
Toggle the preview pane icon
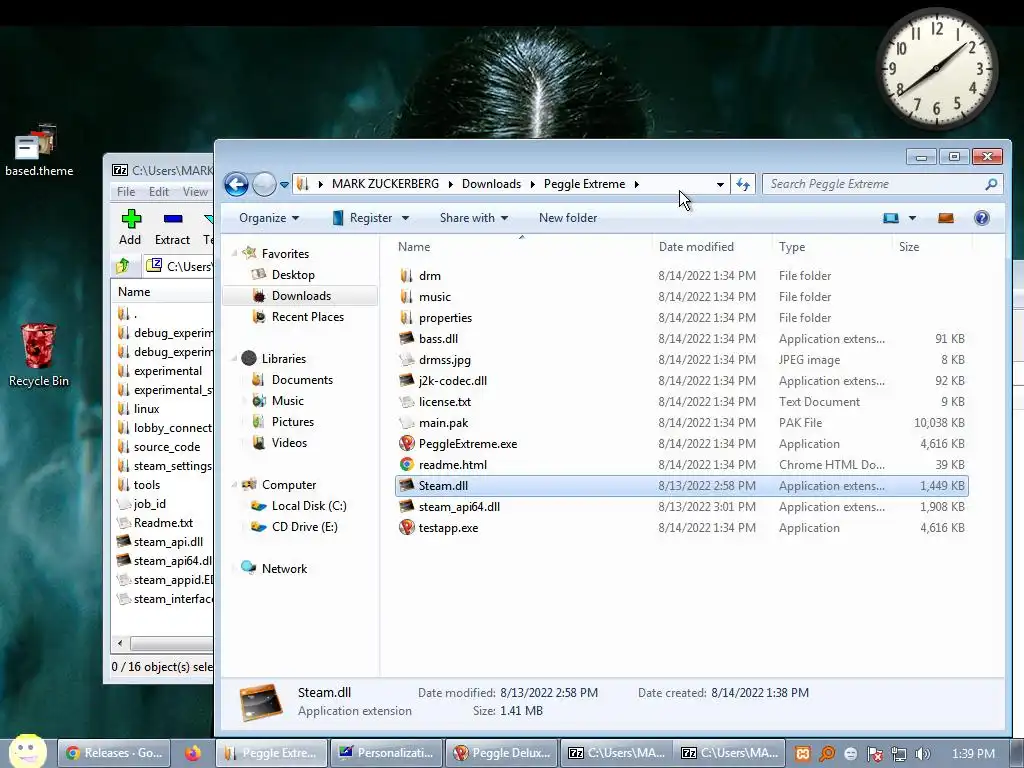pos(946,218)
